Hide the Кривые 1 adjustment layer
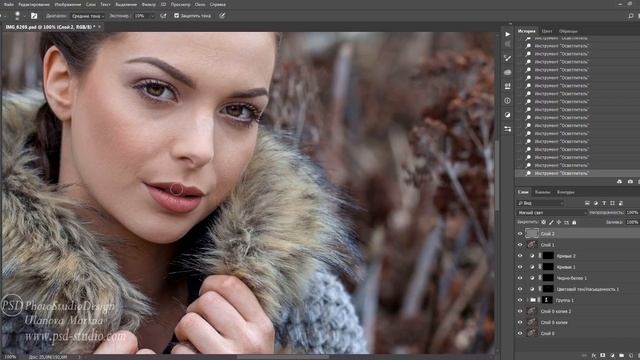The image size is (640, 360). 520,267
